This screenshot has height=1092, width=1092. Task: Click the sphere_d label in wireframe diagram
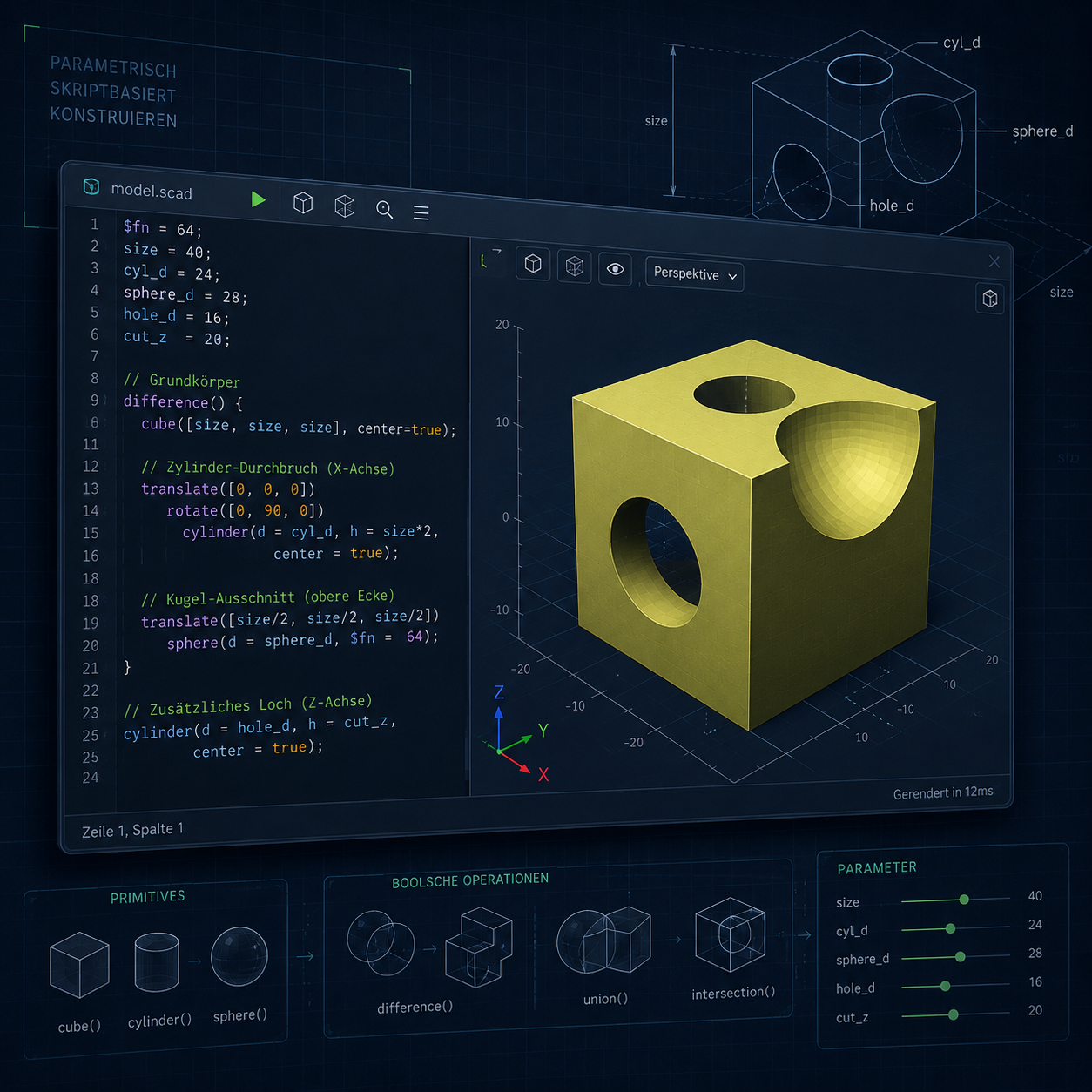1042,131
